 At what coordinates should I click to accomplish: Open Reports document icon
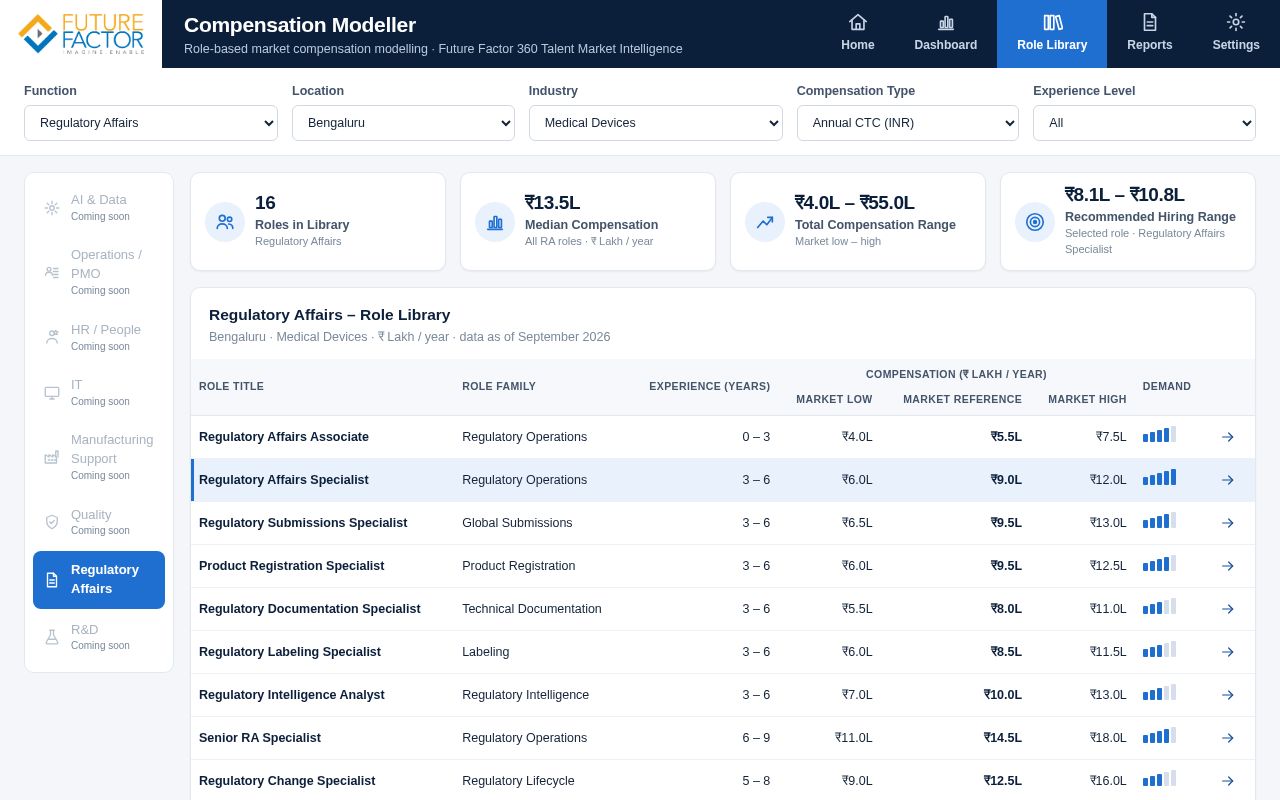point(1149,22)
